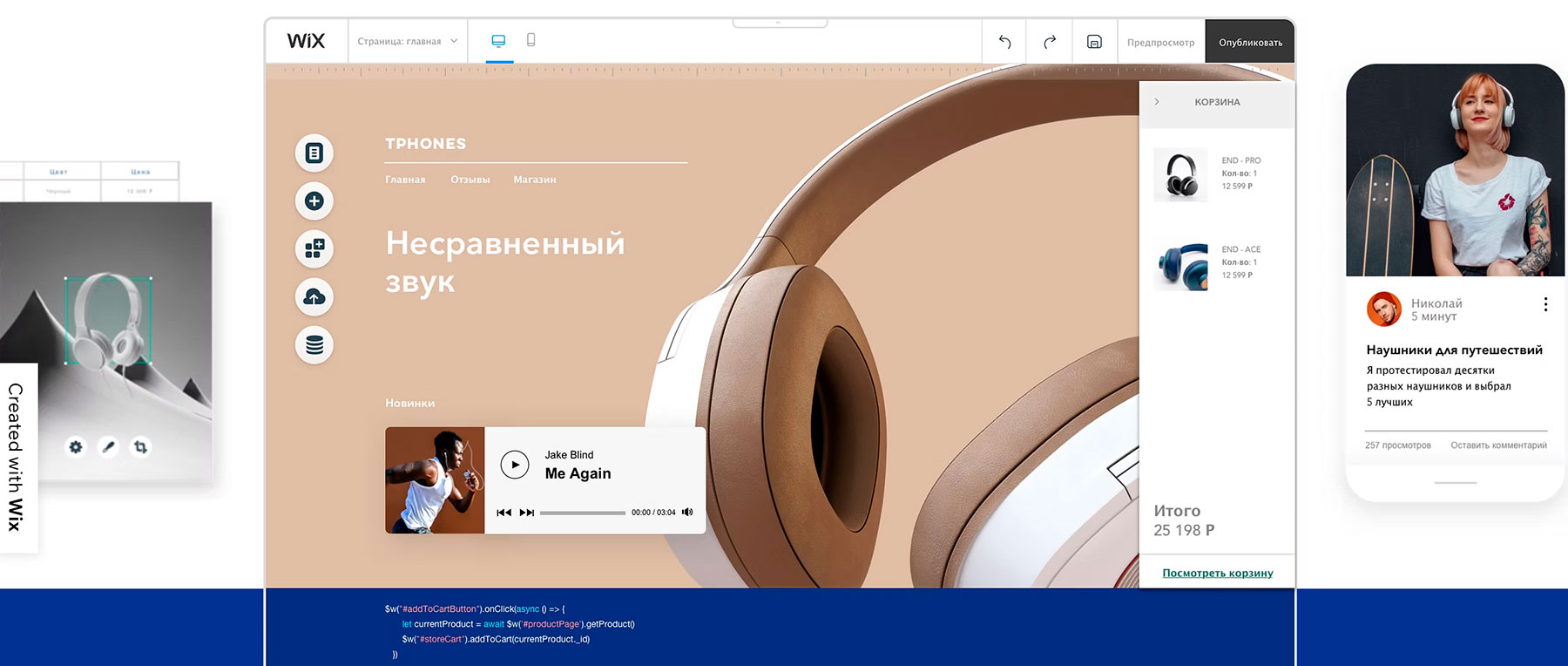Image resolution: width=1568 pixels, height=666 pixels.
Task: Select the END - PRO headphones thumbnail
Action: 1181,174
